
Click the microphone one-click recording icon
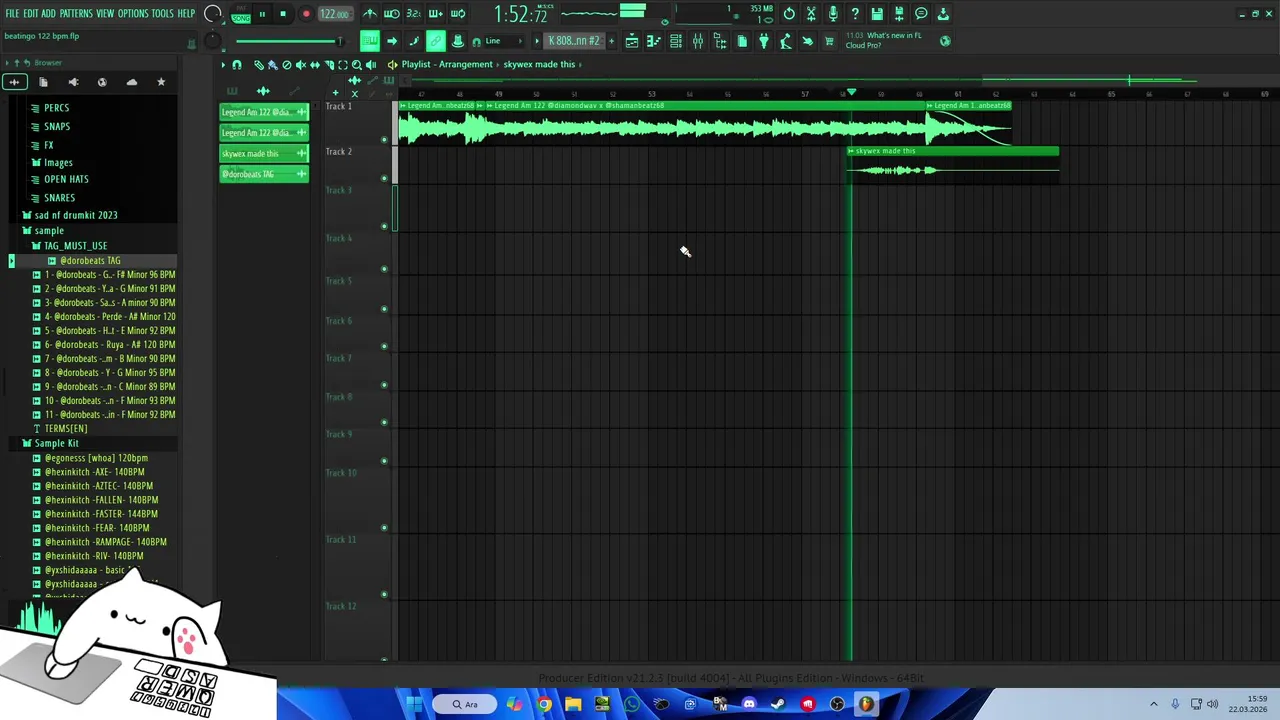click(833, 14)
